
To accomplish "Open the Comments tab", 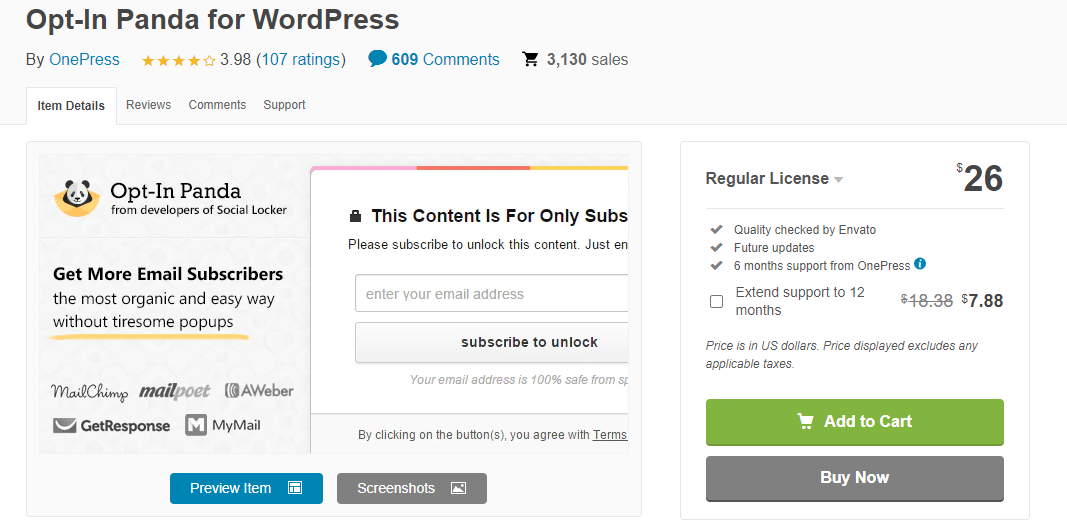I will (x=217, y=105).
